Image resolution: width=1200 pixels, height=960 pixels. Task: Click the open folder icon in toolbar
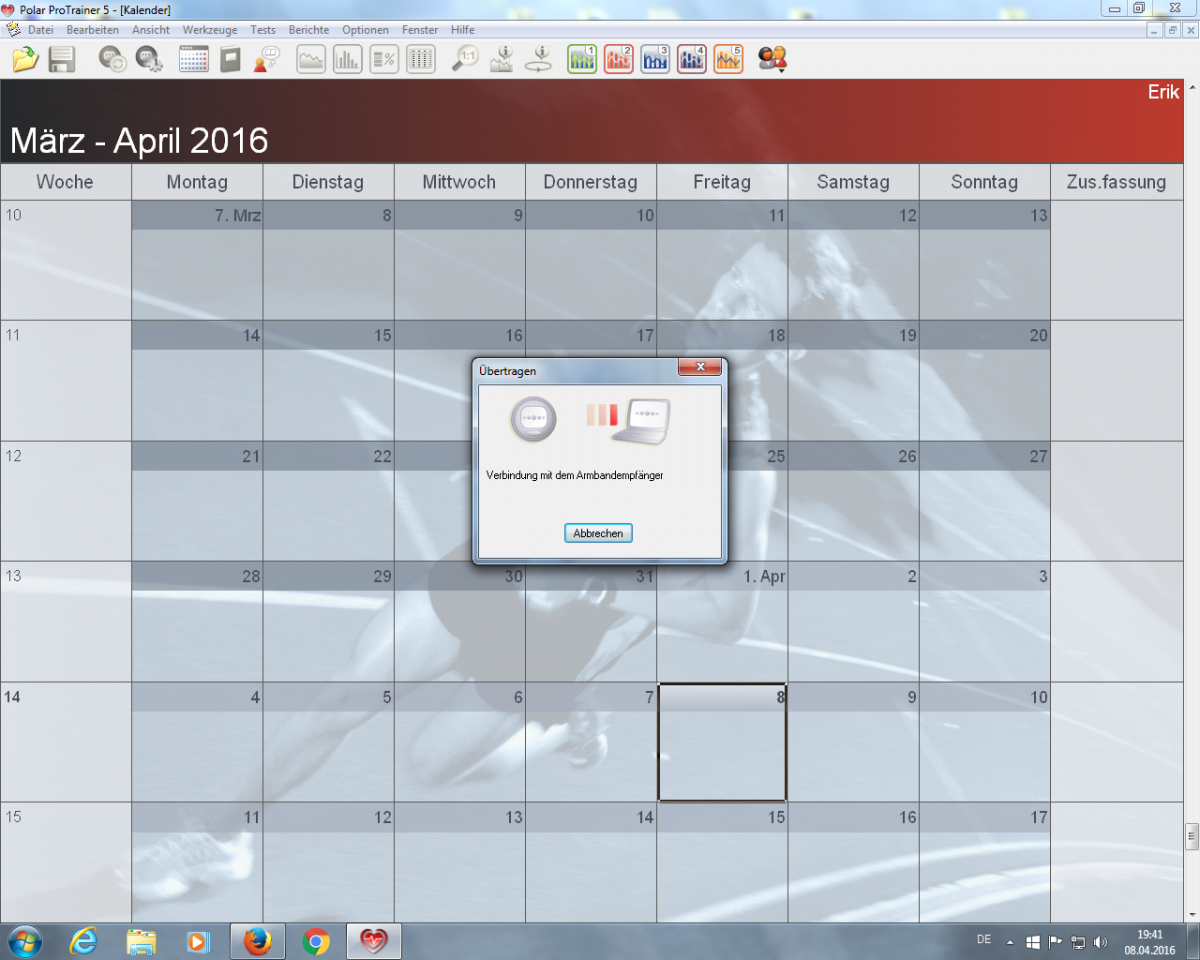click(25, 60)
